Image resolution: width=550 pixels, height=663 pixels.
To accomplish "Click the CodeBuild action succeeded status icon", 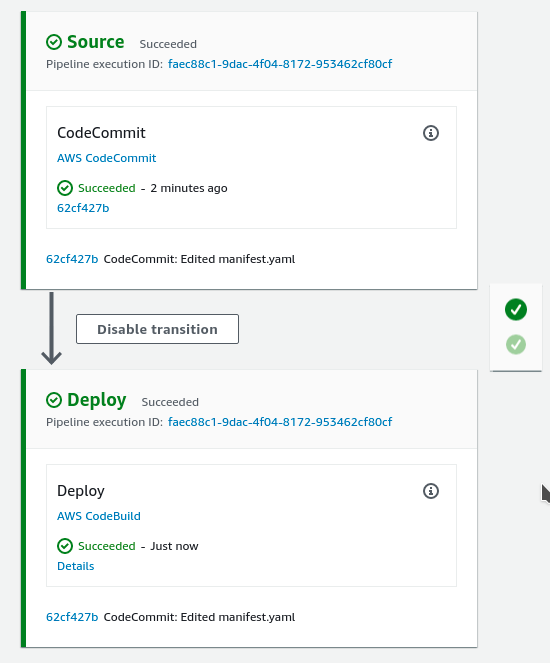I will point(65,546).
